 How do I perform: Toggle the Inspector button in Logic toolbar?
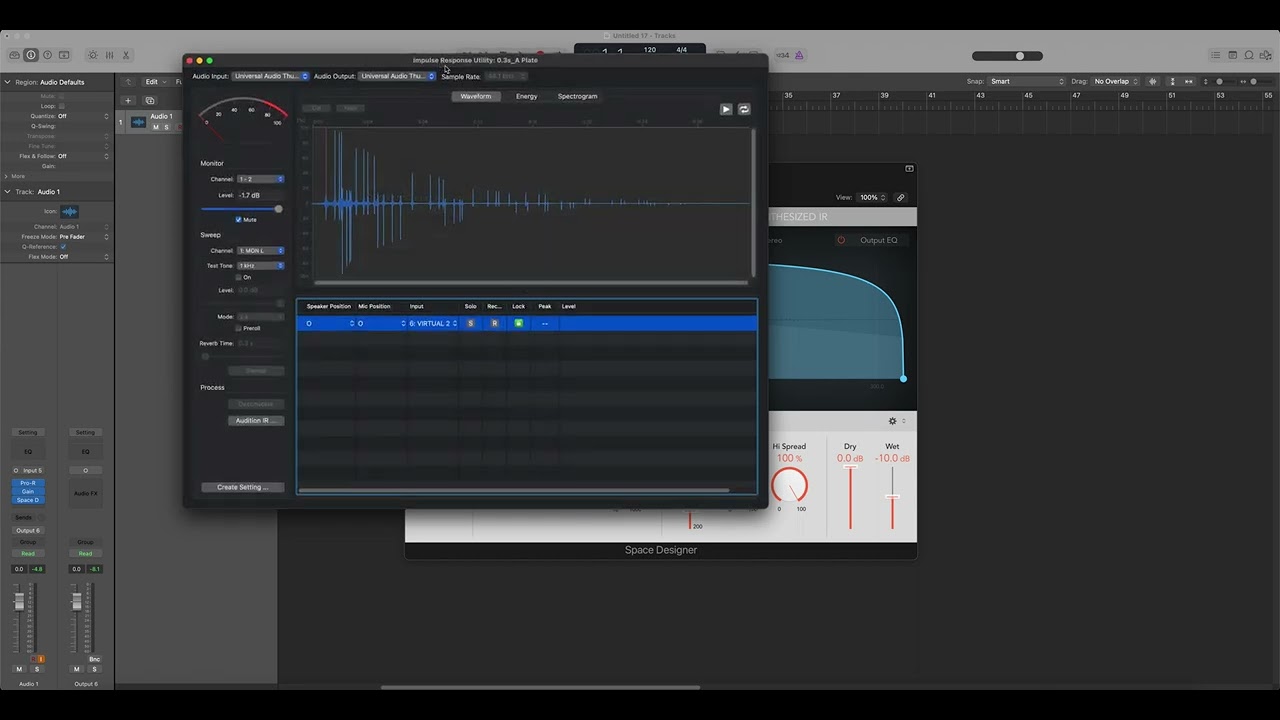coord(31,55)
